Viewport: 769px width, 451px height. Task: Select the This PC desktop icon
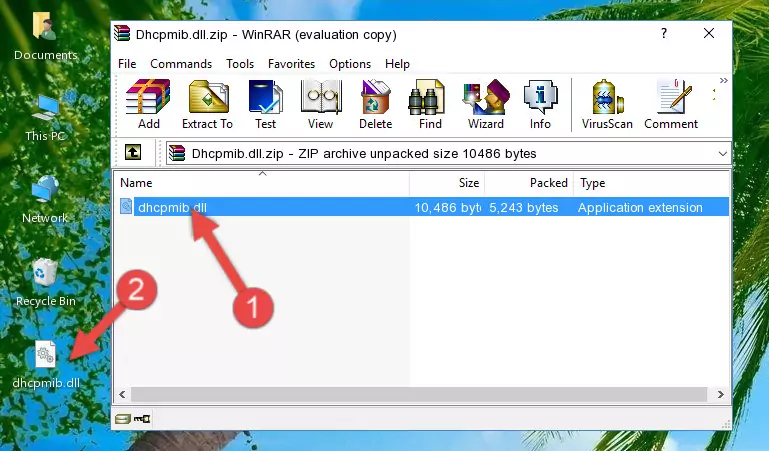coord(46,118)
